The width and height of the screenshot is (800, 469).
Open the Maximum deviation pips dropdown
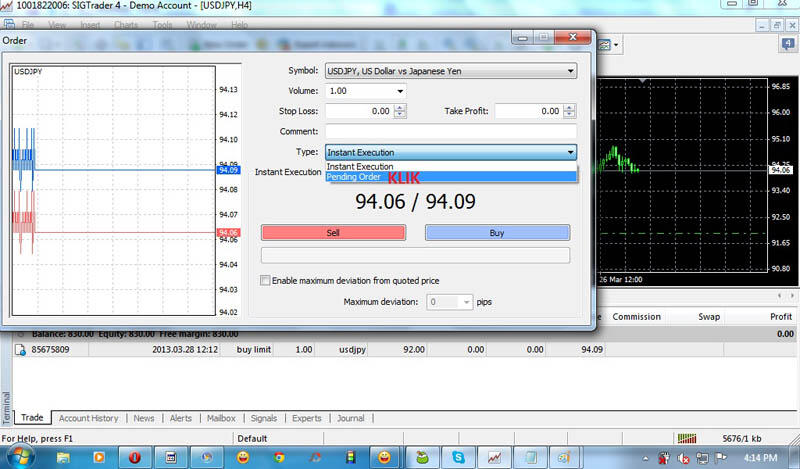[x=466, y=302]
